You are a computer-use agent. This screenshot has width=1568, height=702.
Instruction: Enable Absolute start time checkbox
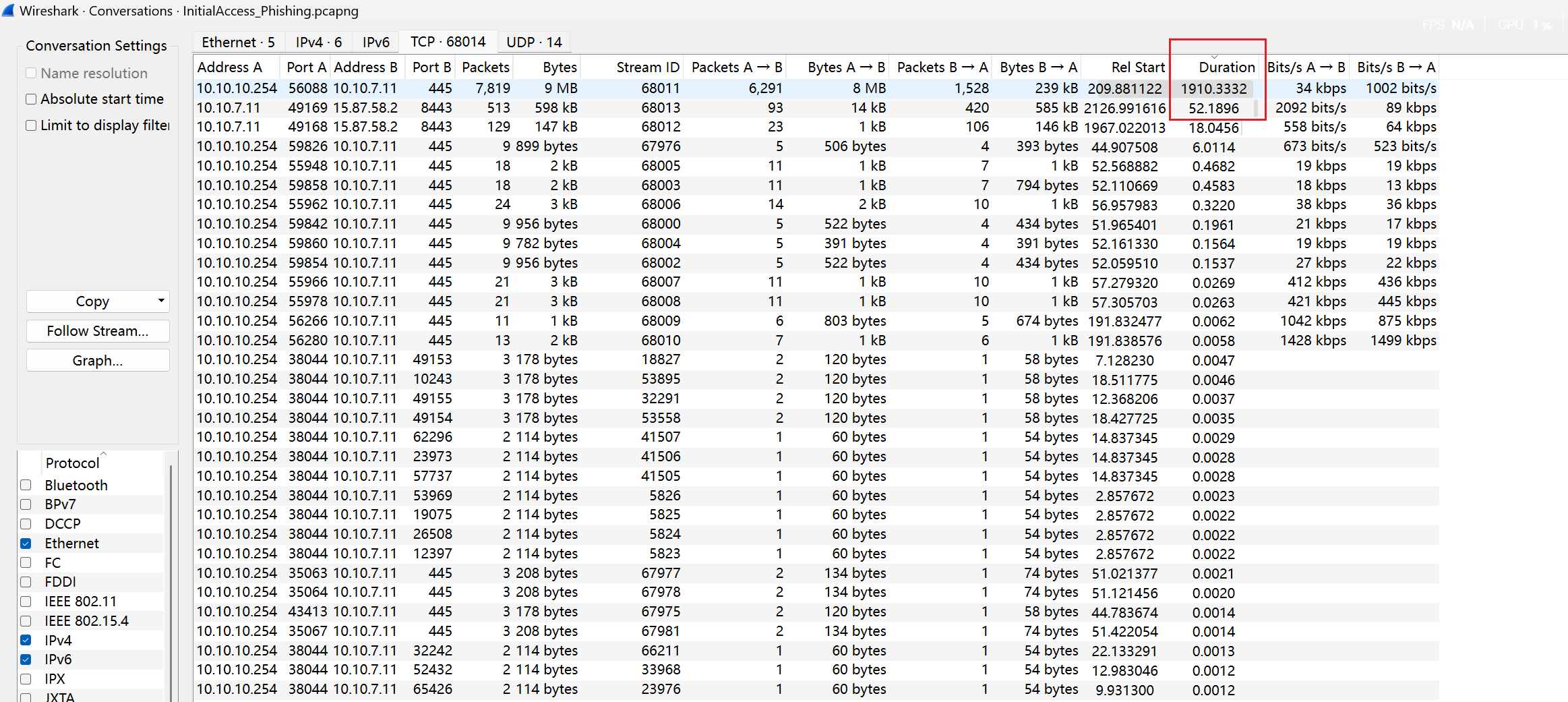pos(31,99)
